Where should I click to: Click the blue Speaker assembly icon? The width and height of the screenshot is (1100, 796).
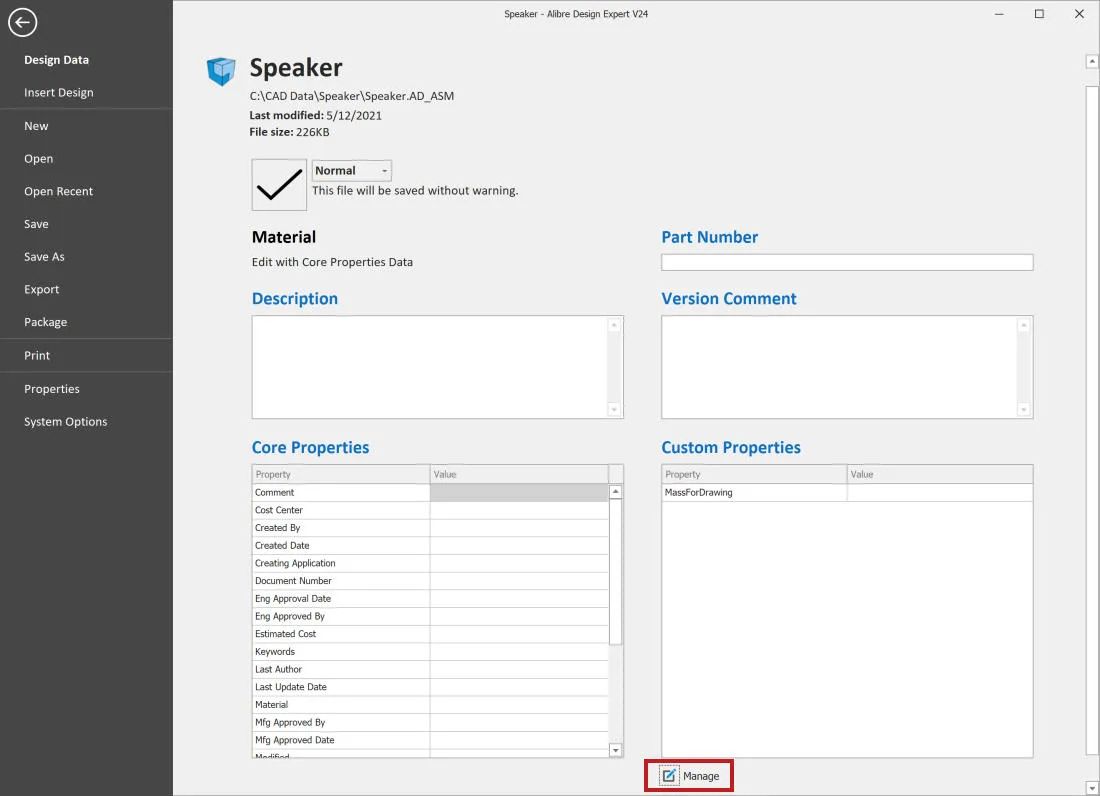click(221, 71)
